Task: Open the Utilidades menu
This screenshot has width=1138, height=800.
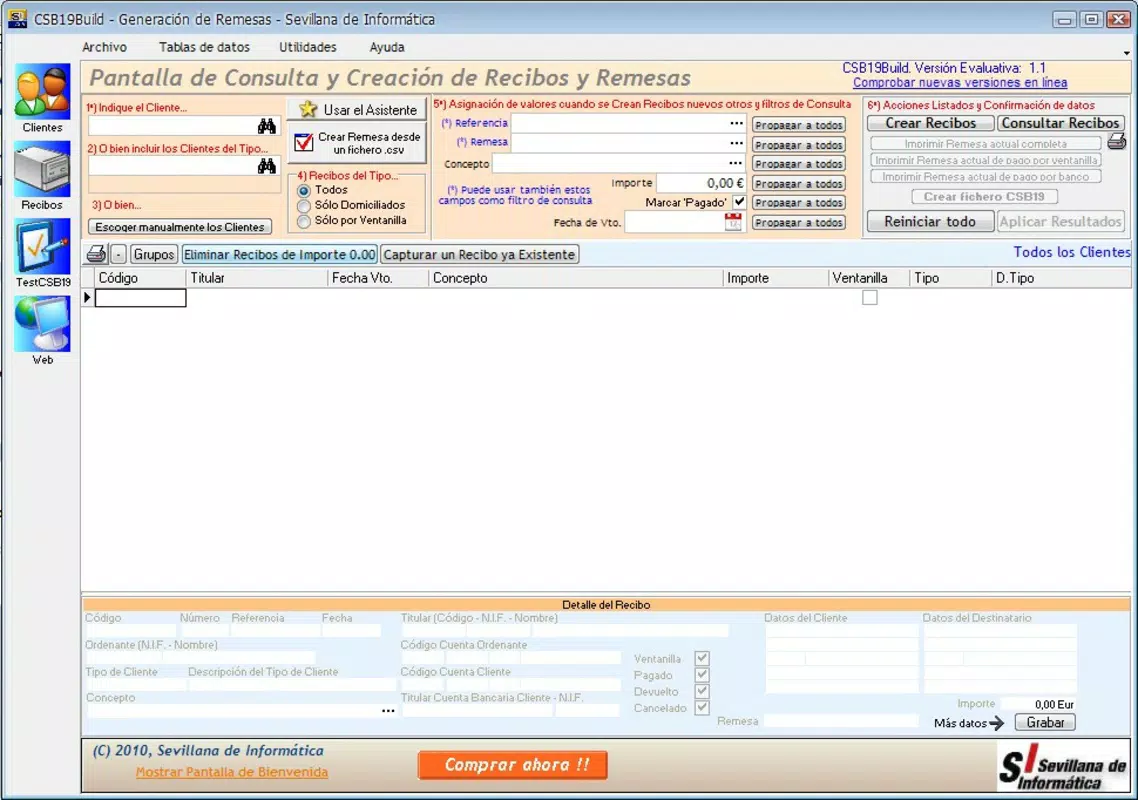Action: pos(308,47)
